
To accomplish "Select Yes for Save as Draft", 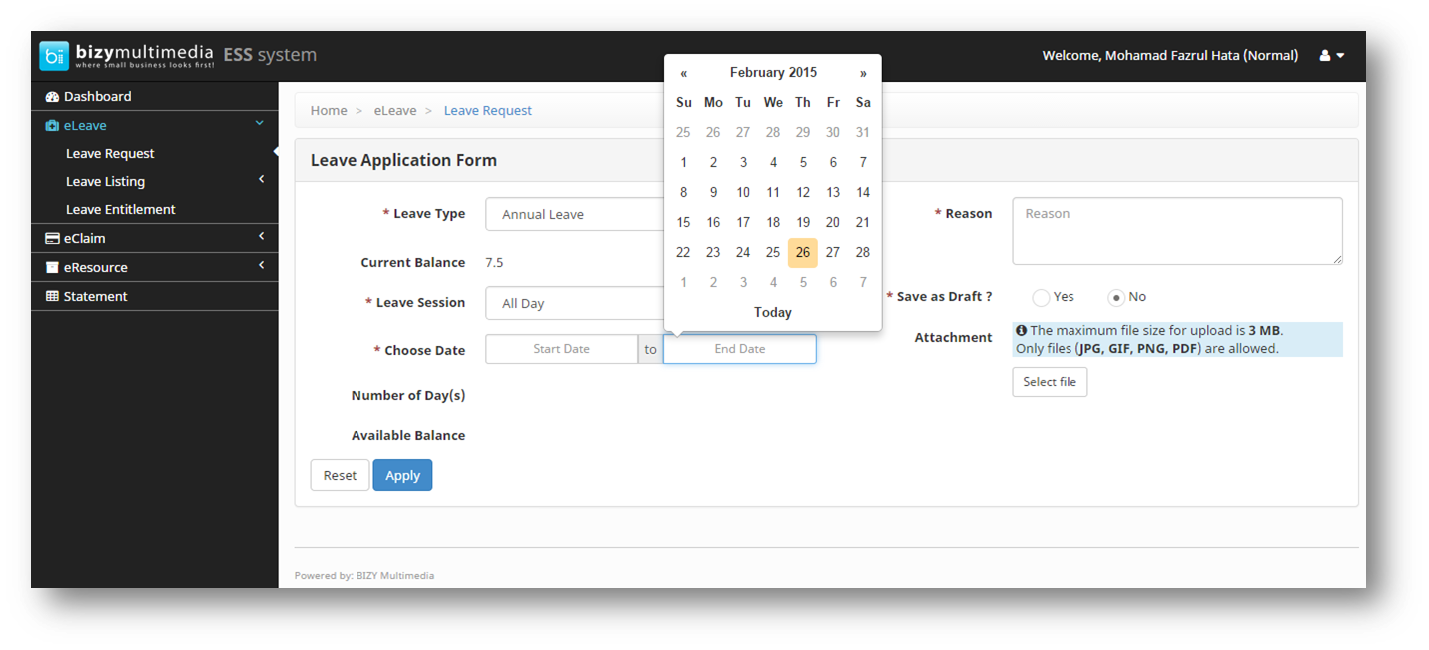I will [x=1041, y=298].
